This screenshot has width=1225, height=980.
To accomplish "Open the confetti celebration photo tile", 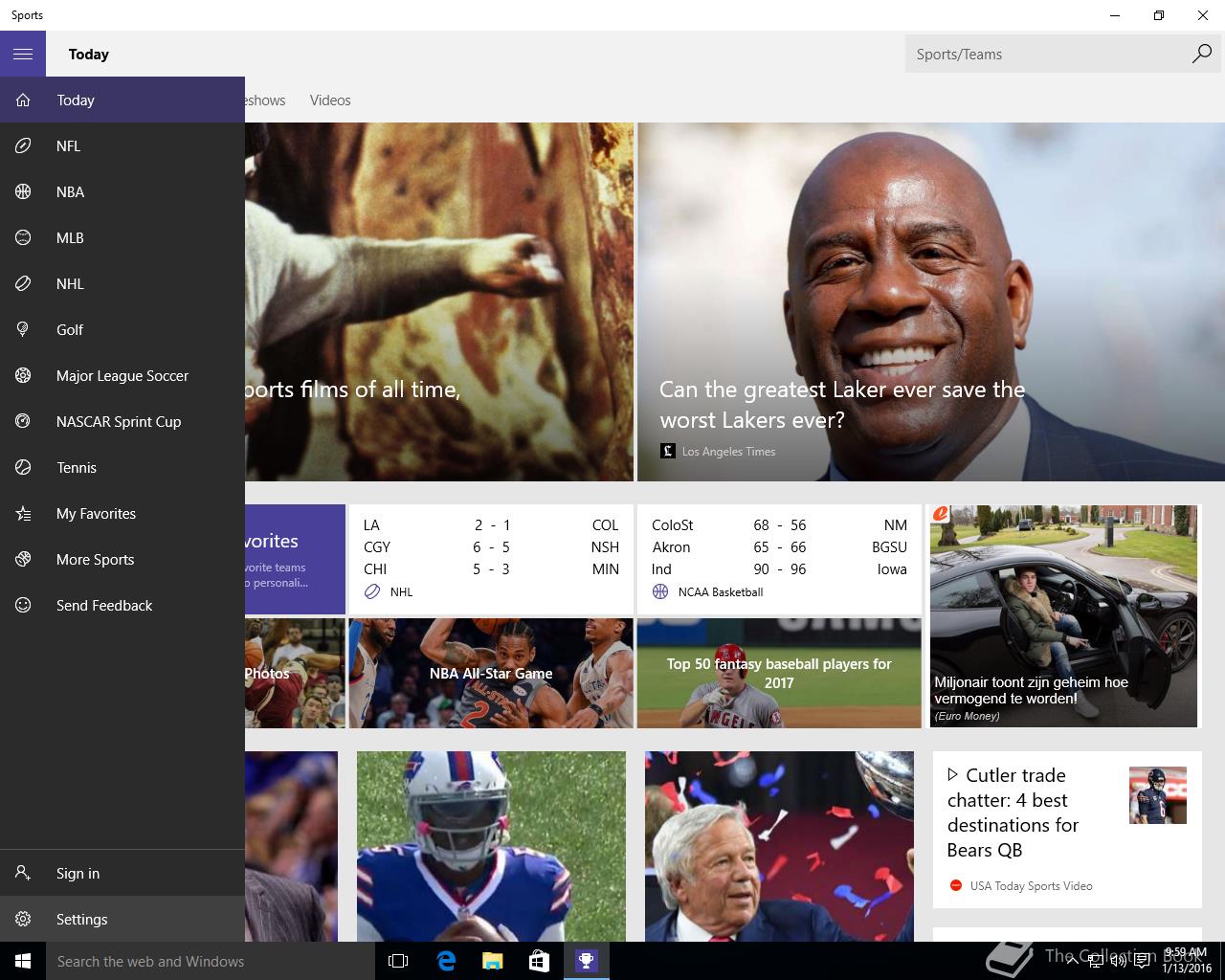I will pos(779,846).
